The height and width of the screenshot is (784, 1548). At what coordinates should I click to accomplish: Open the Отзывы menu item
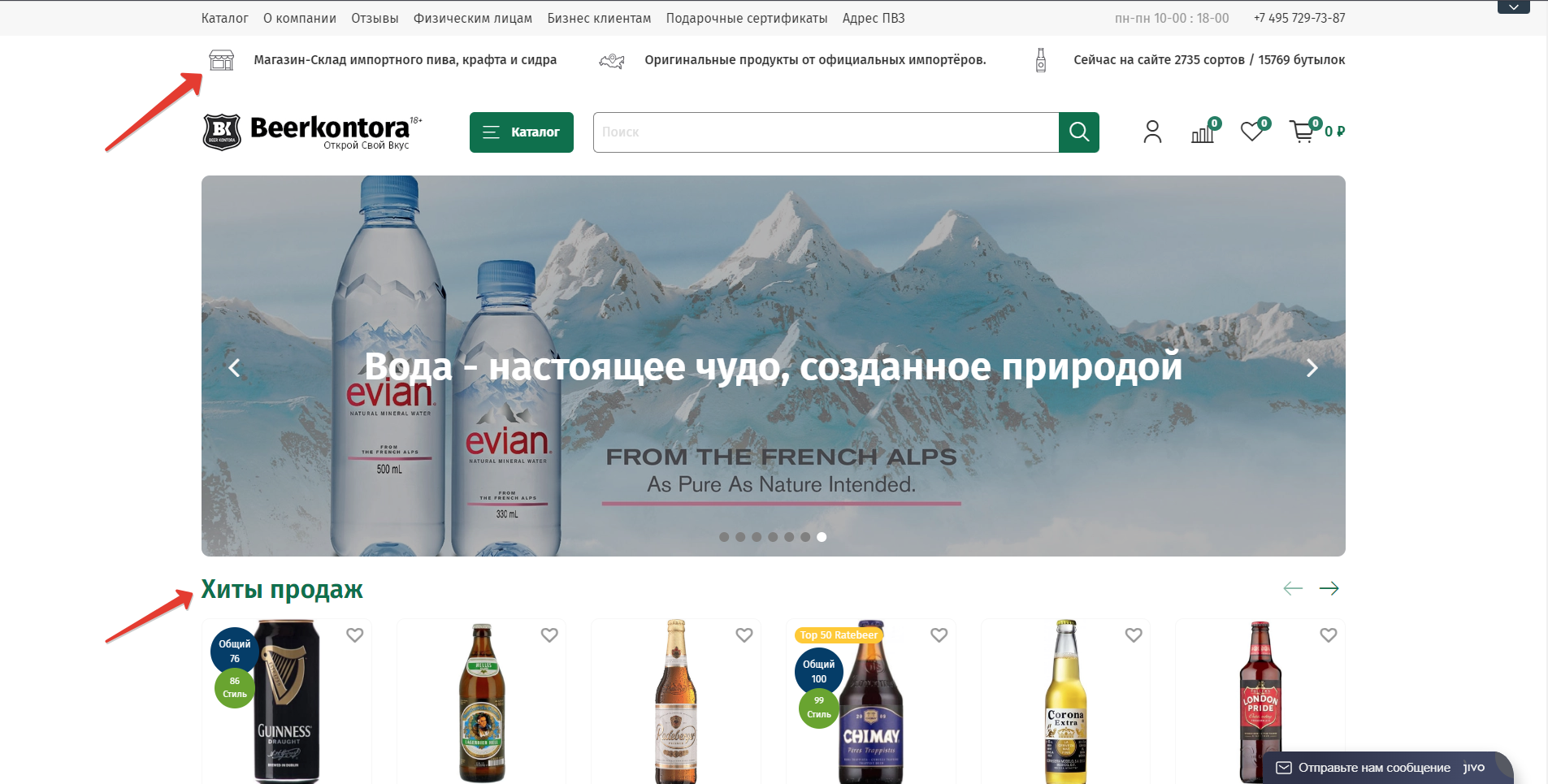[x=375, y=18]
